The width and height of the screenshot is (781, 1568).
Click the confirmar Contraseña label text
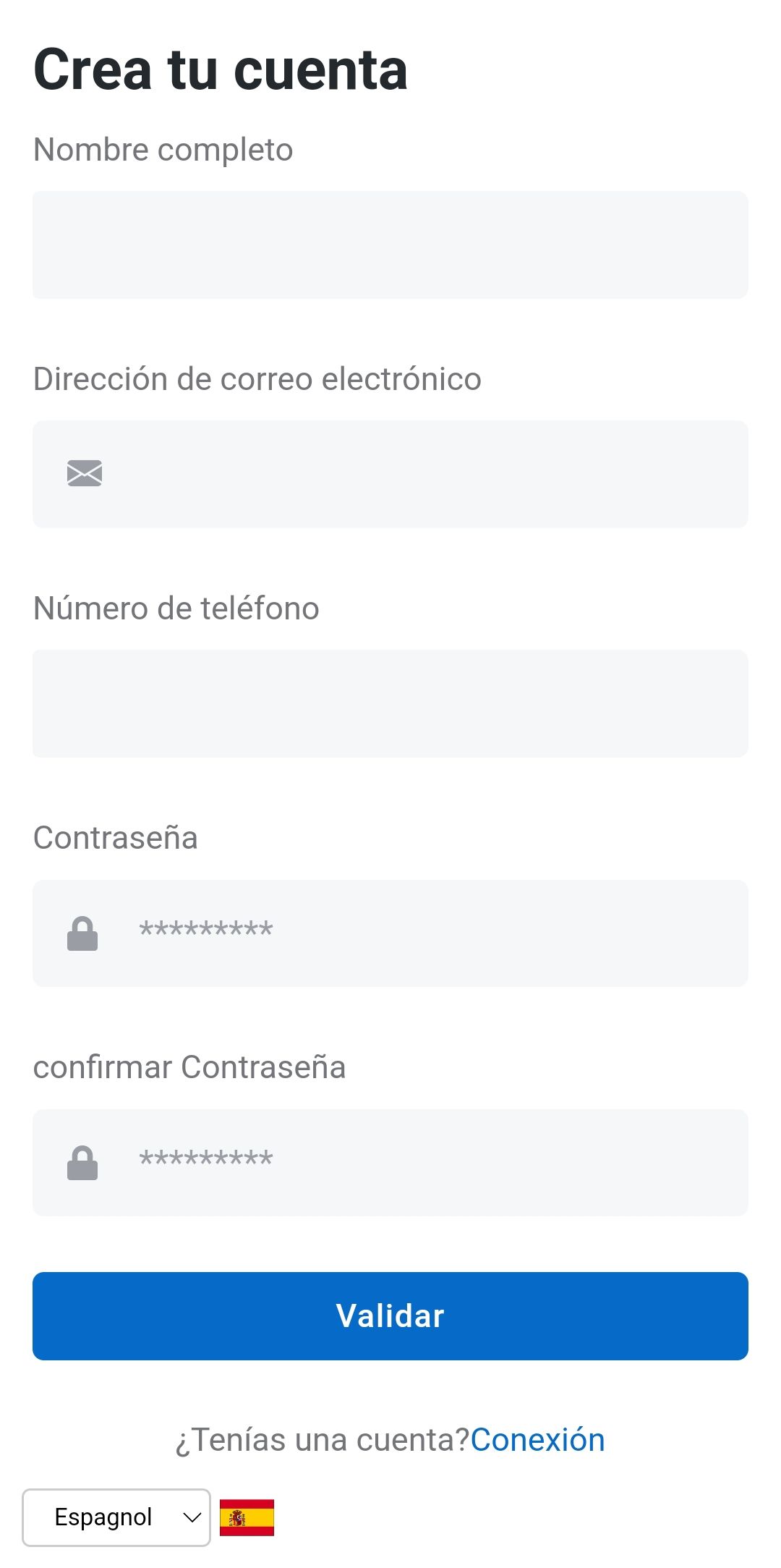click(189, 1067)
